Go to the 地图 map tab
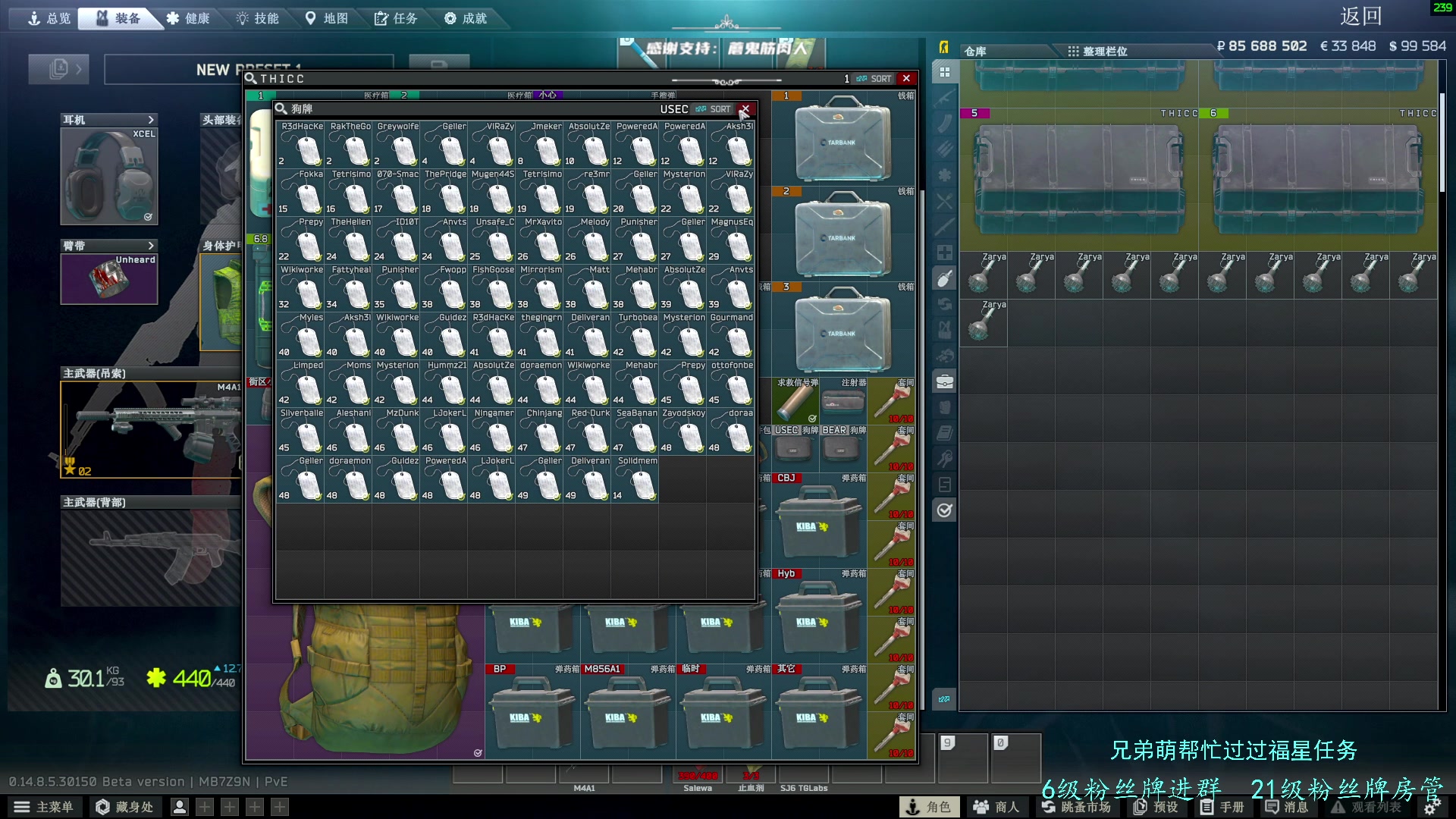Screen dimensions: 1456x819 [x=327, y=18]
